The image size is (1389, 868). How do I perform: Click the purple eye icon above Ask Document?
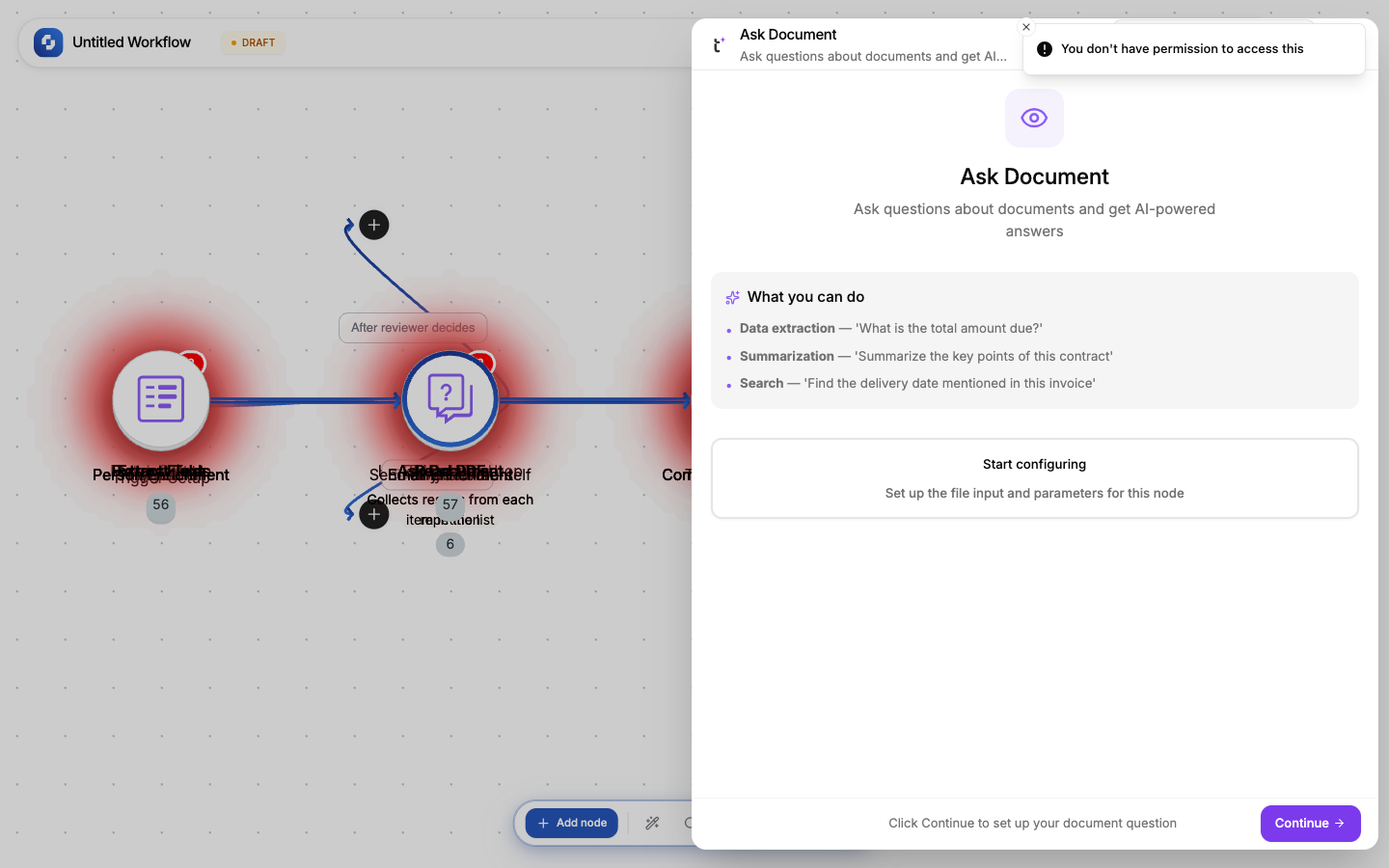coord(1034,118)
